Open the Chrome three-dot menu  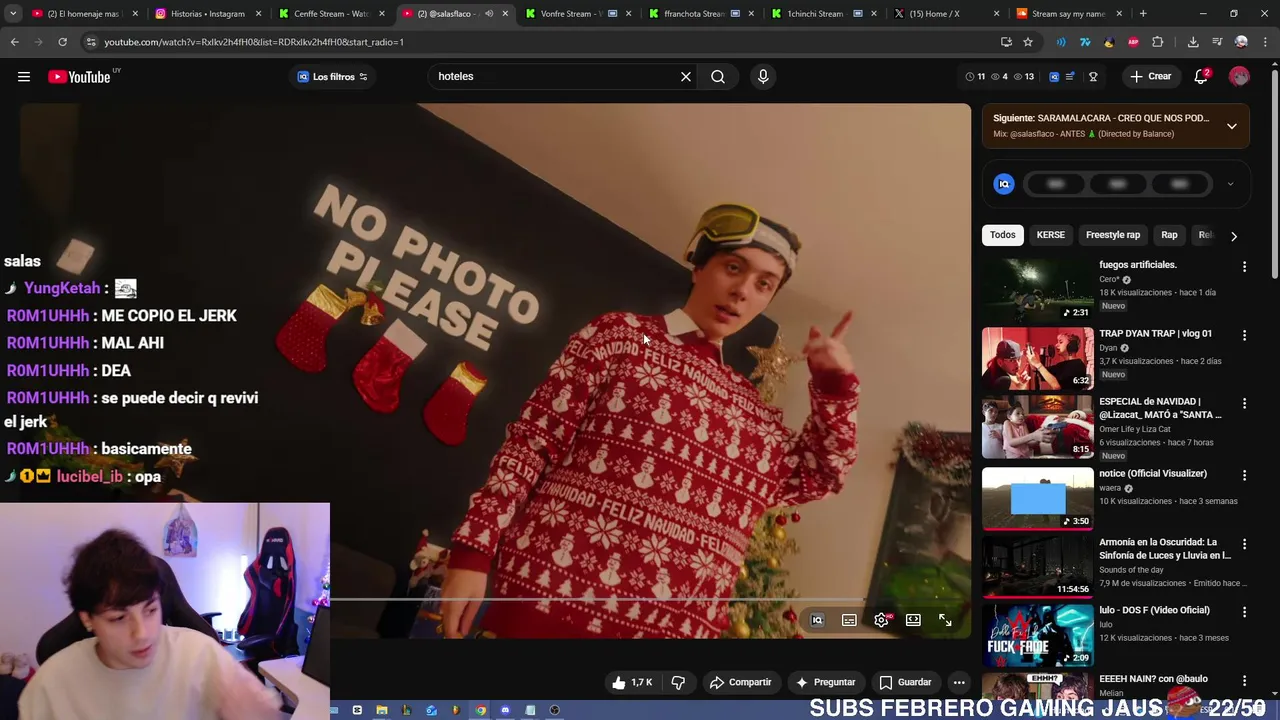coord(1265,42)
